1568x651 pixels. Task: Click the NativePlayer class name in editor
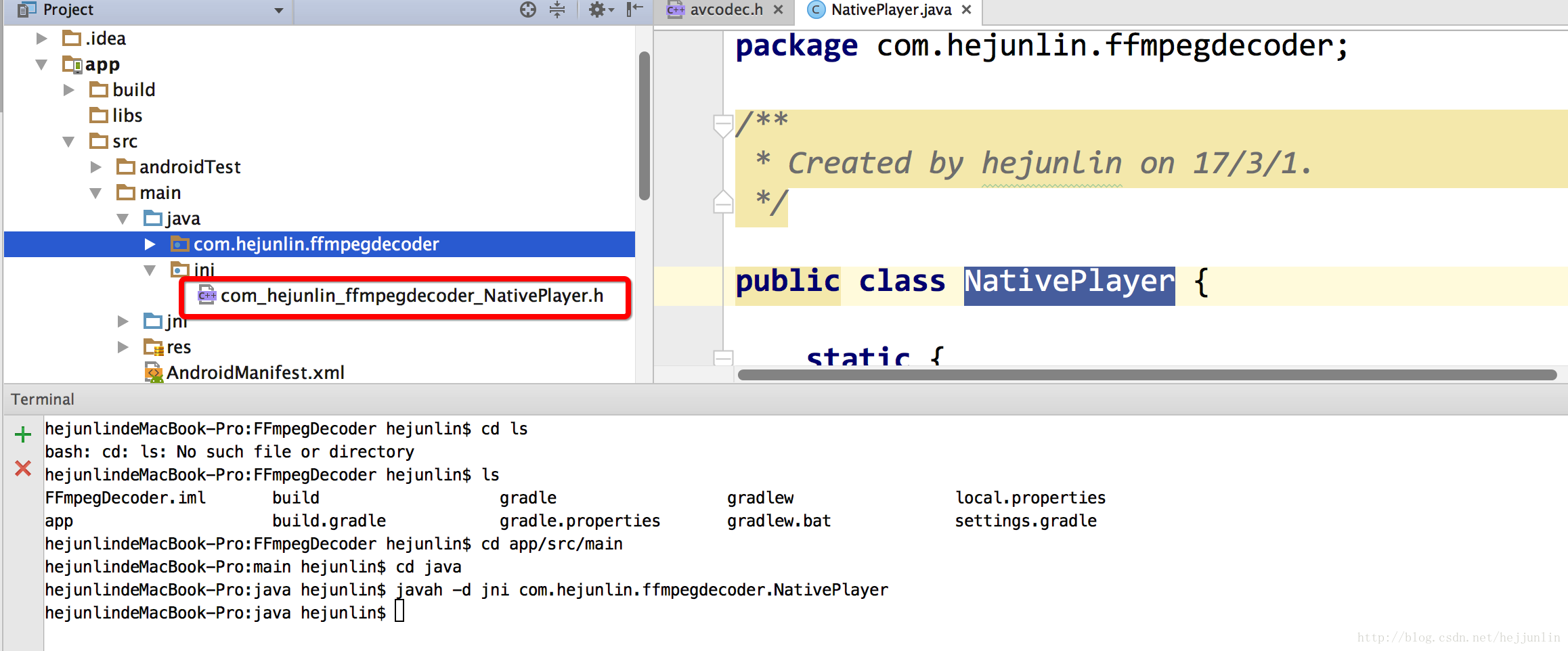click(x=1069, y=282)
